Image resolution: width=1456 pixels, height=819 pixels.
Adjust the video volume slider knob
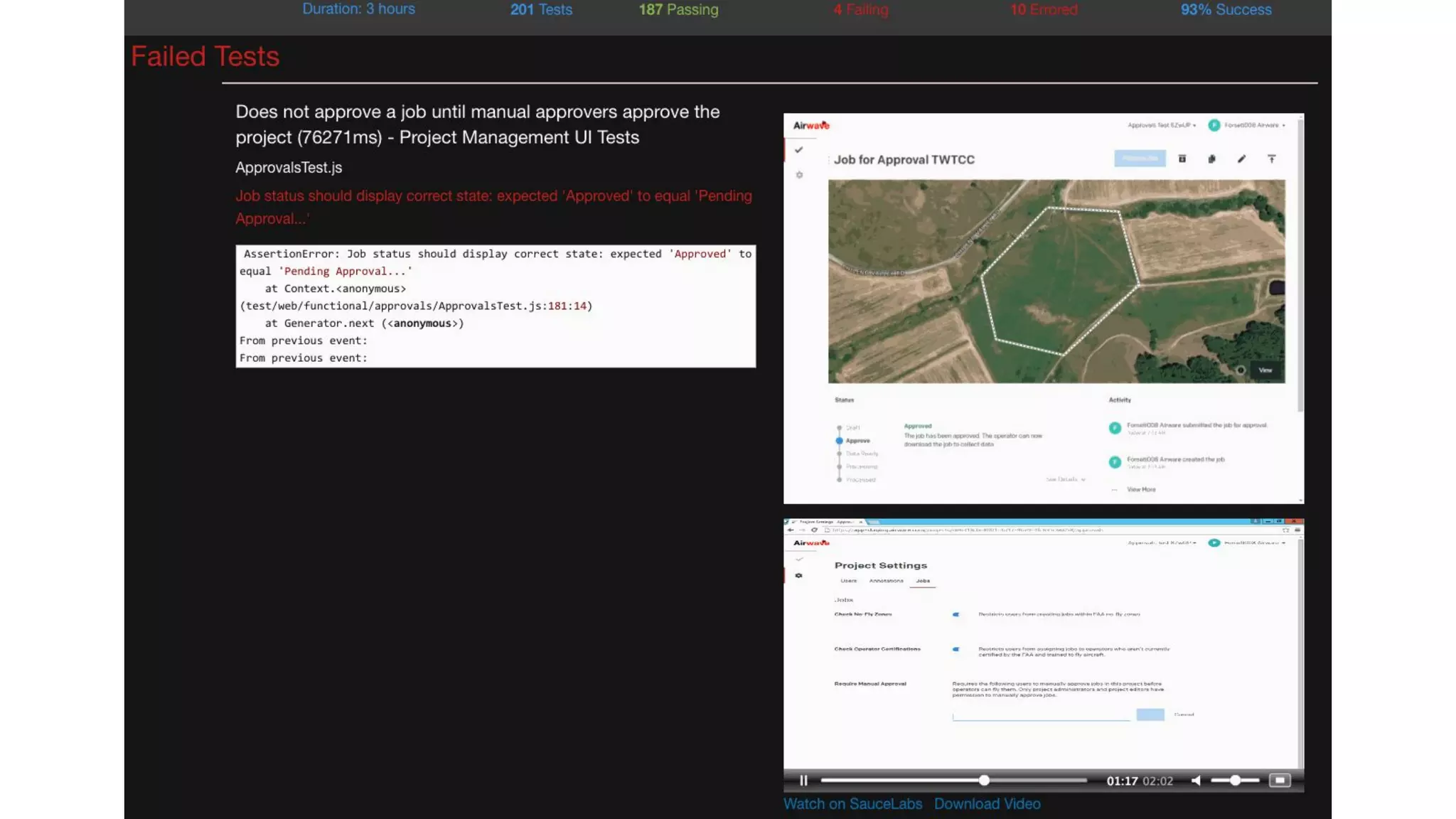tap(1236, 781)
